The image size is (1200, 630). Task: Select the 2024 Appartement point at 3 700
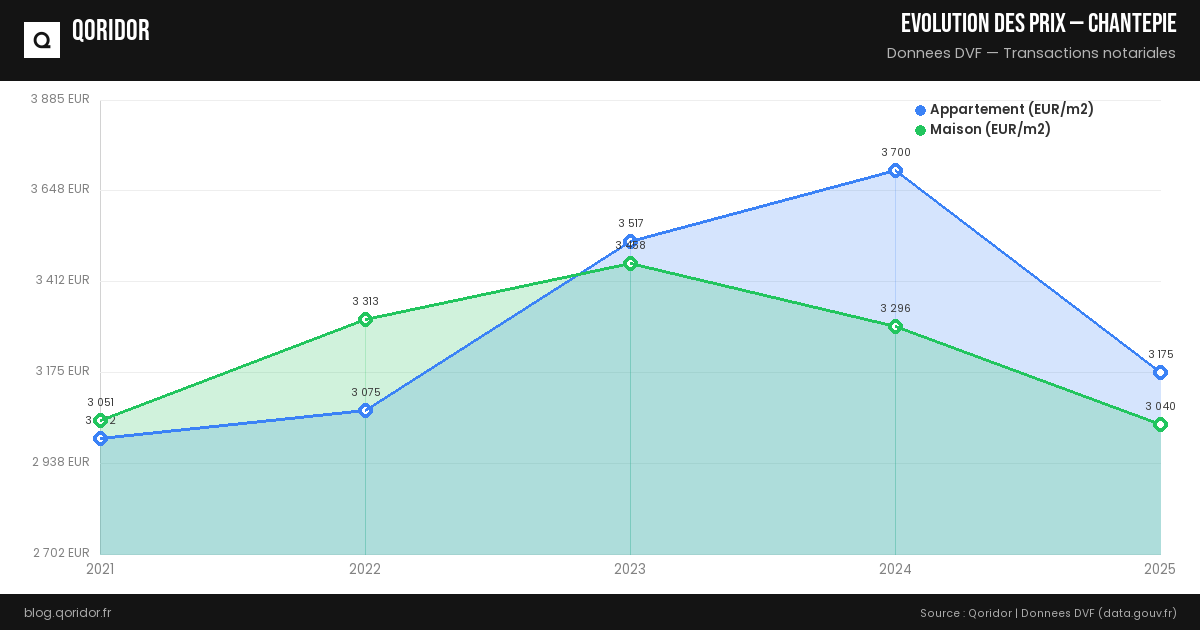coord(896,171)
